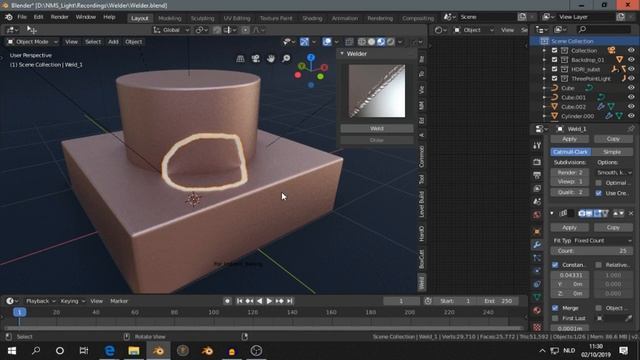Open Render properties tab icon

click(537, 162)
